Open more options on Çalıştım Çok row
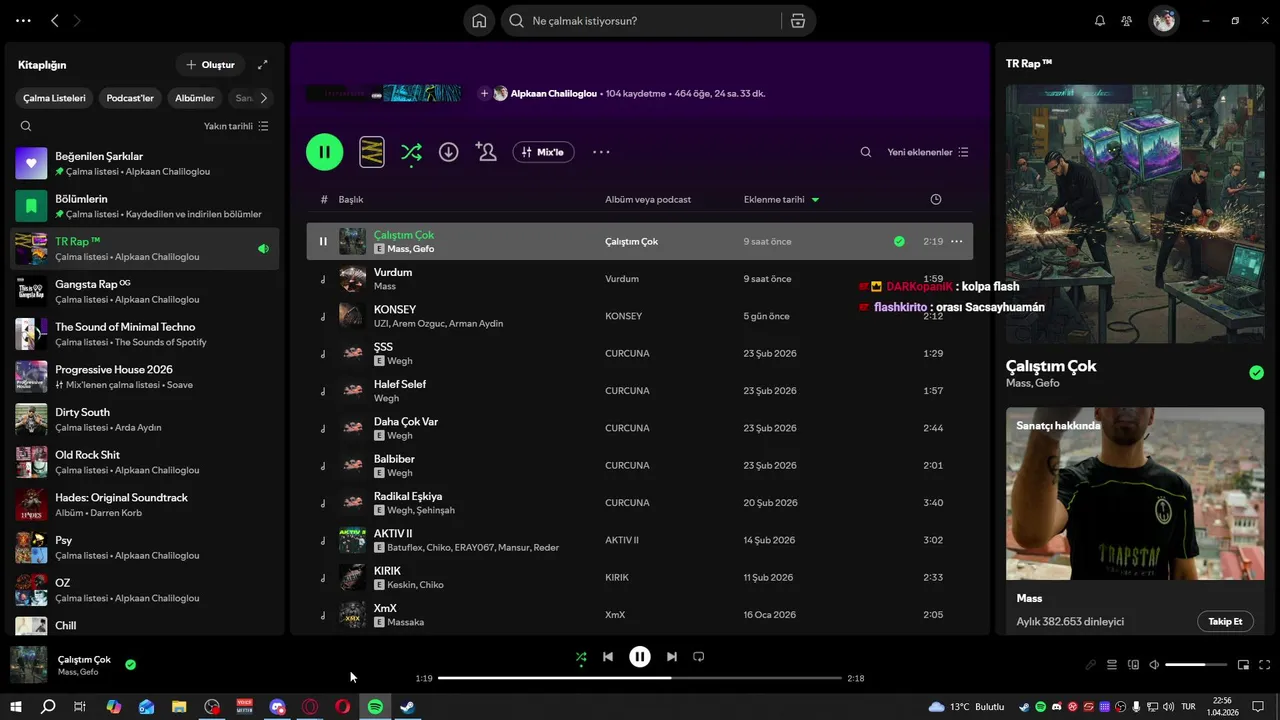Screen dimensions: 1280x720 pyautogui.click(x=957, y=241)
